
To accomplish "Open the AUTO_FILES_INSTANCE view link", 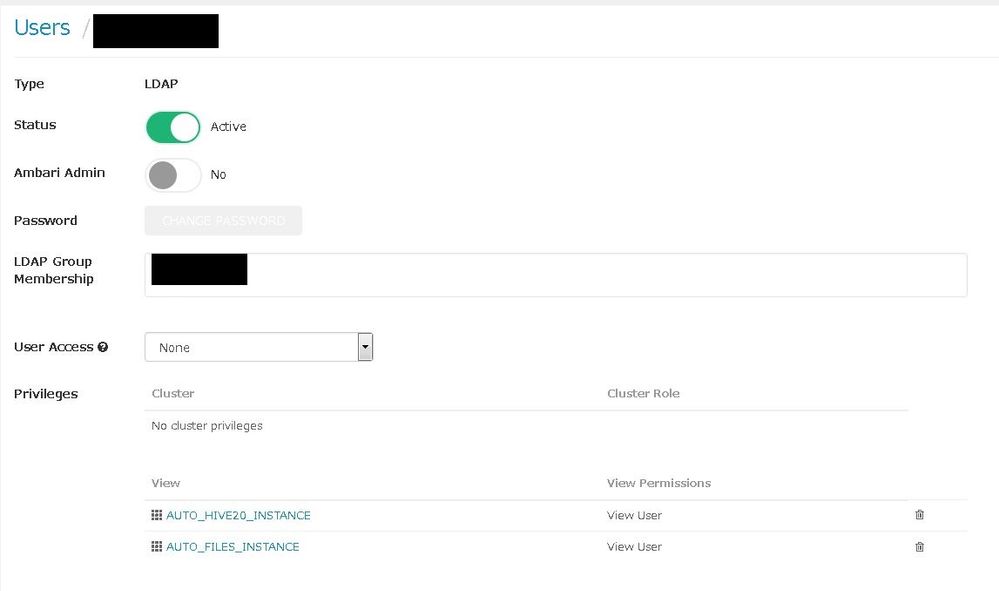I will pos(232,547).
